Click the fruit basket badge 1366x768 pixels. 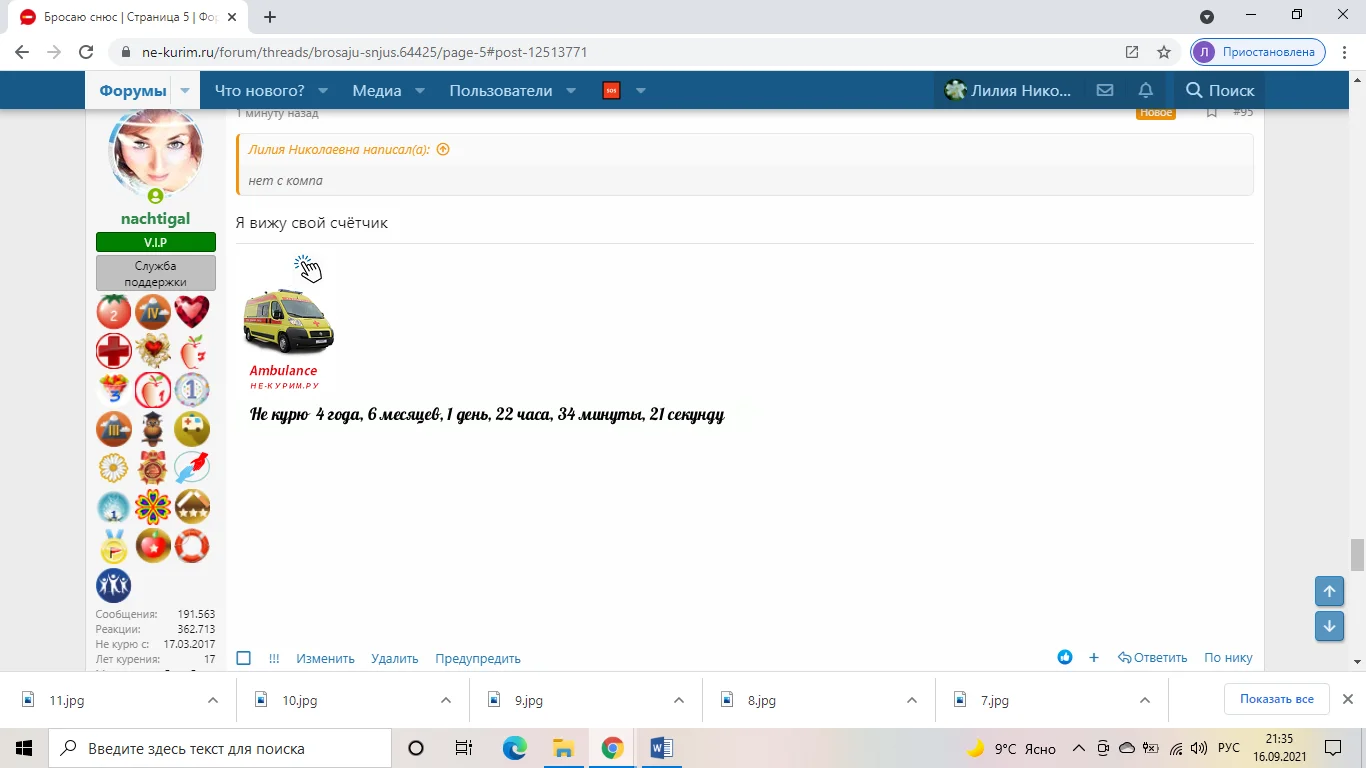tap(114, 390)
